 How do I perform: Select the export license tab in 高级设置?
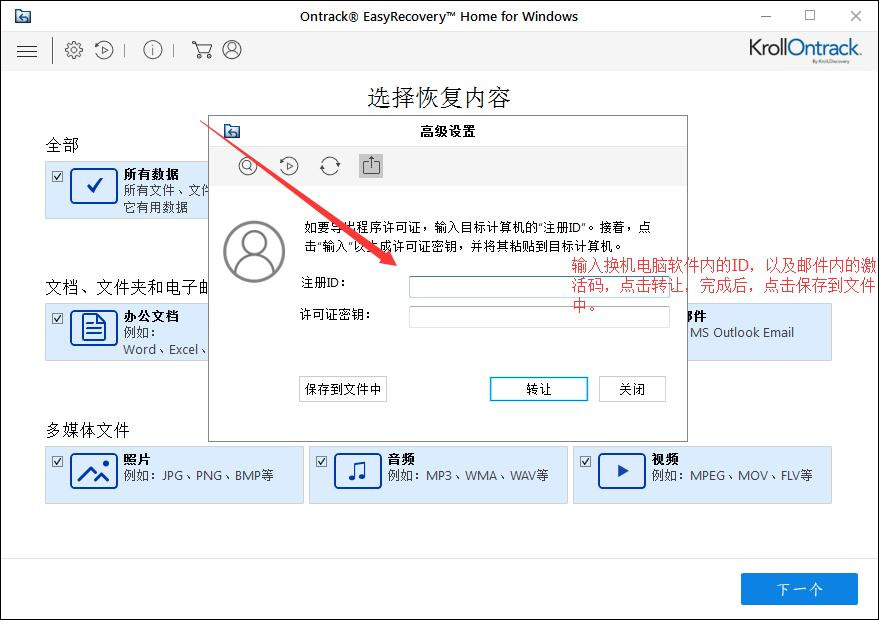(371, 166)
